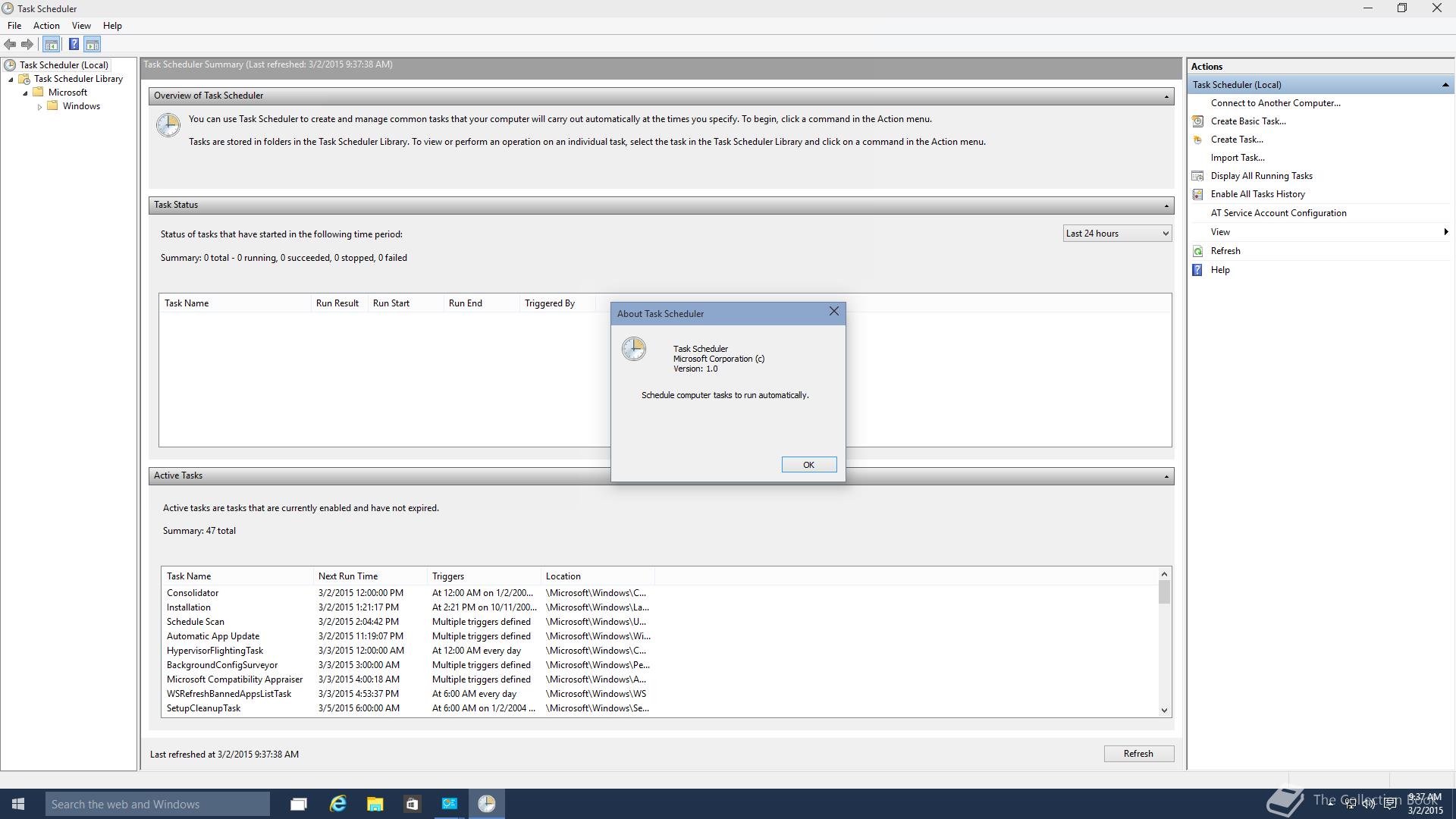Click the blue Help toolbar icon
1456x819 pixels.
coord(74,44)
